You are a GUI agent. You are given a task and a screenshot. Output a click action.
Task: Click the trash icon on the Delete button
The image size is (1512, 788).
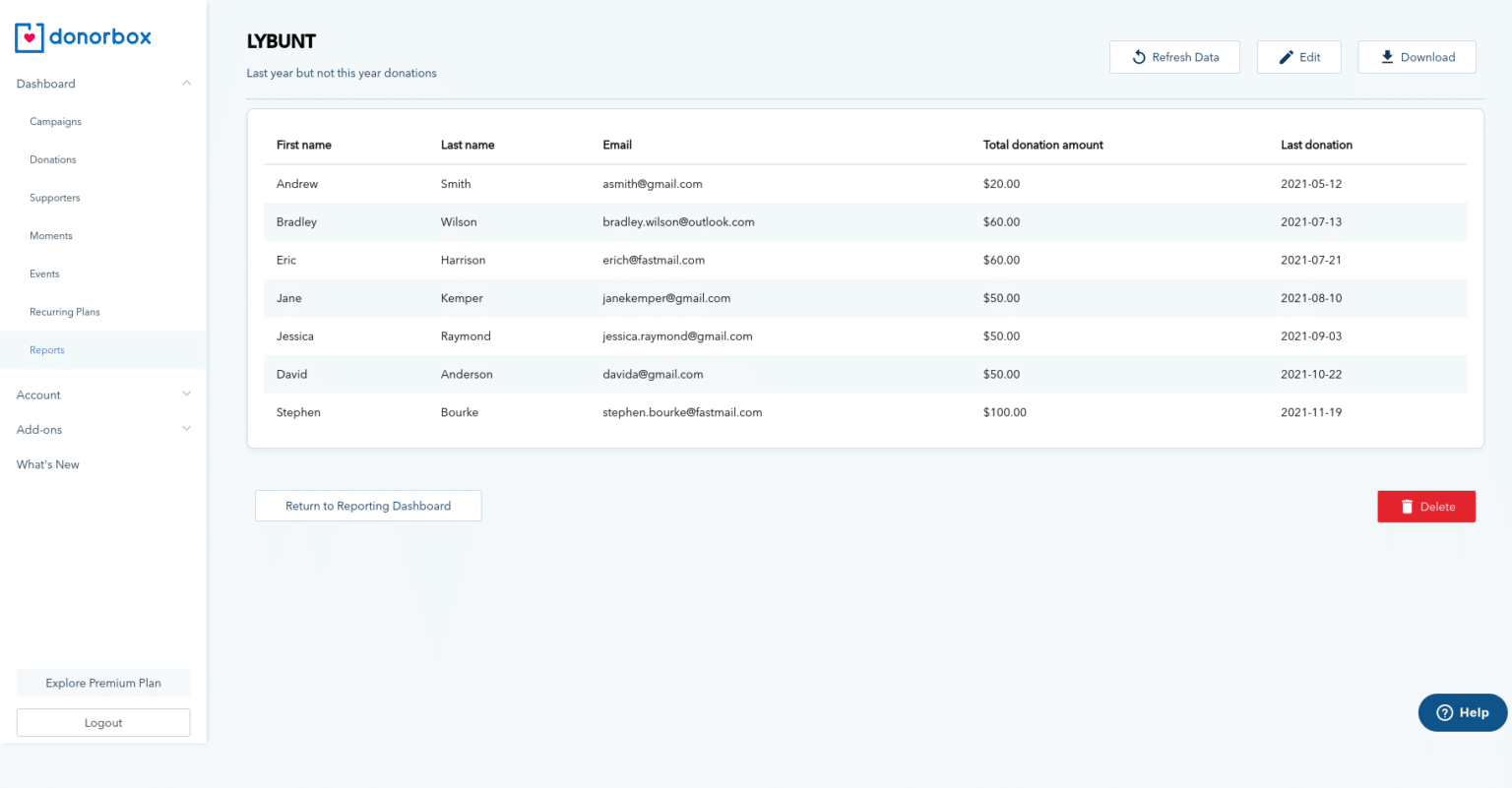(1407, 506)
